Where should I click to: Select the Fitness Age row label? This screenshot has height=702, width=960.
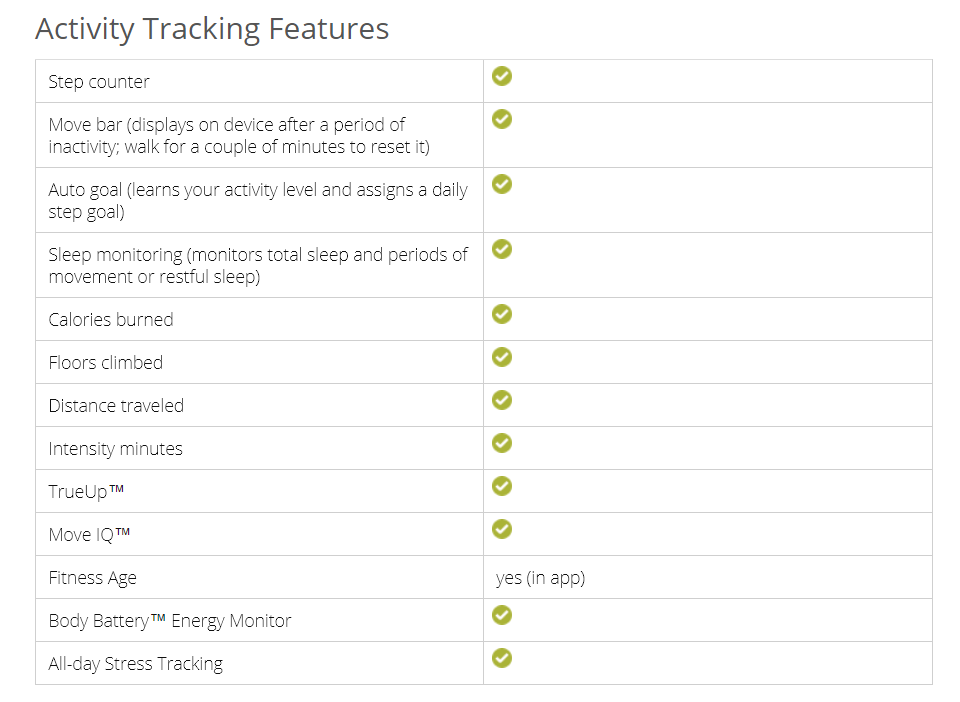point(92,578)
